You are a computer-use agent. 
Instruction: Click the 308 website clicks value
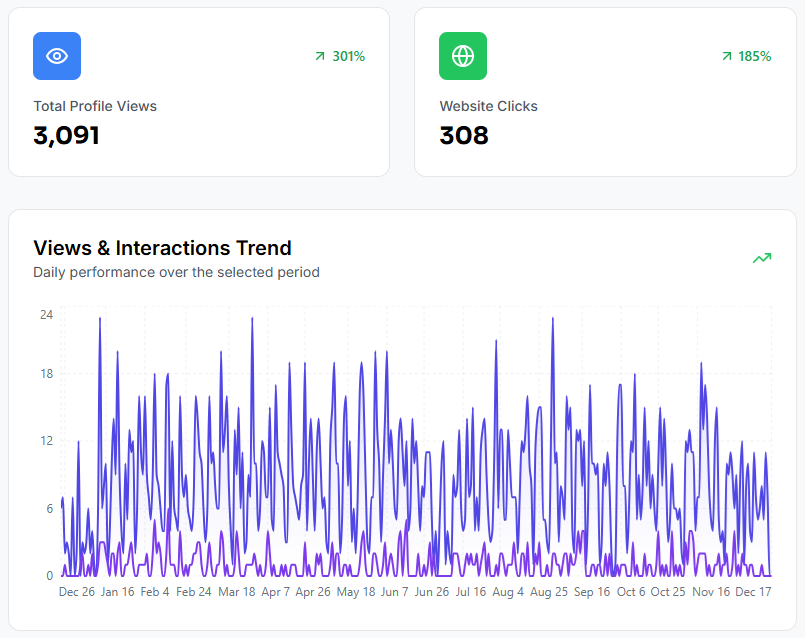click(x=464, y=136)
